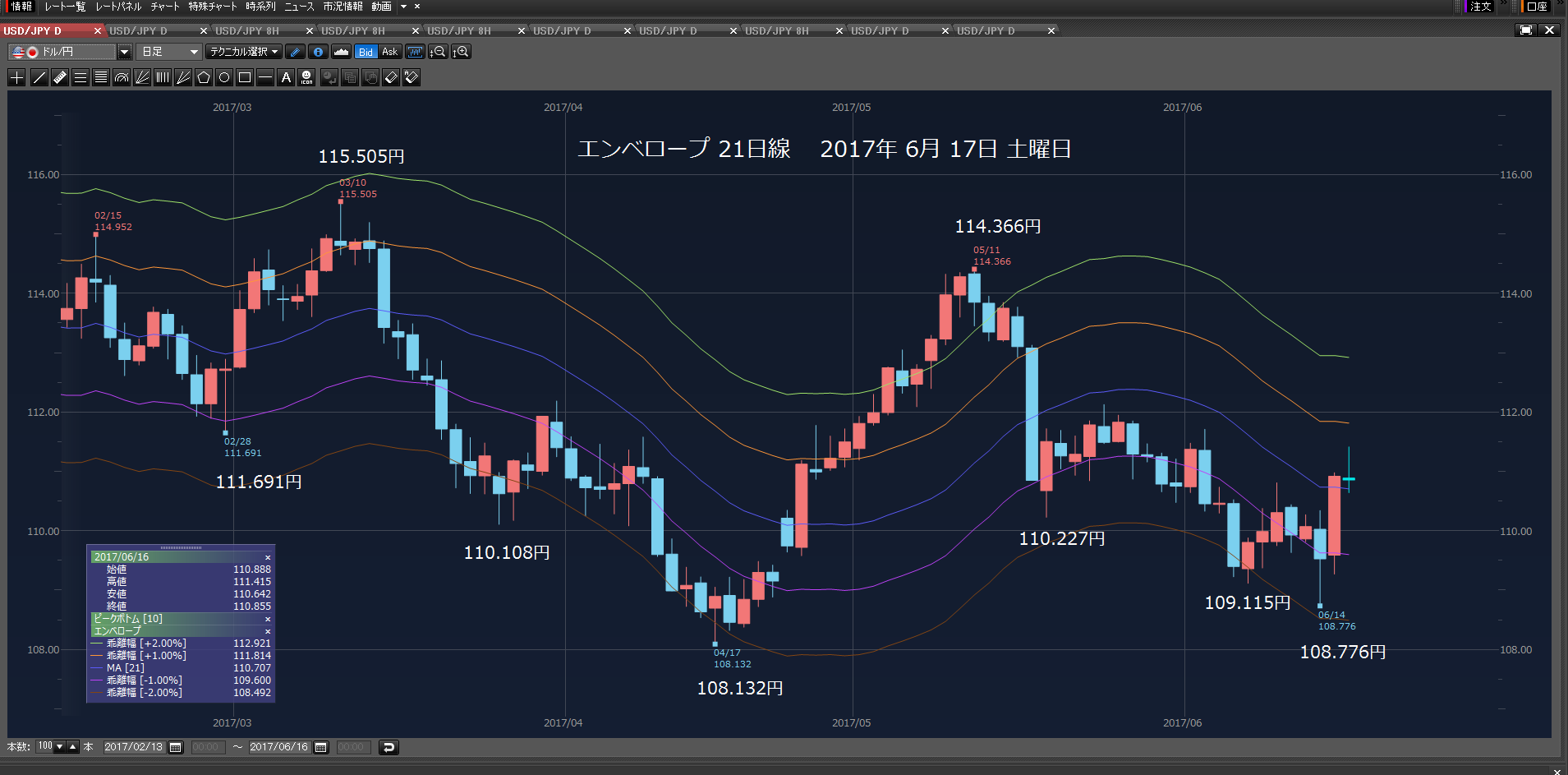Click the mountain area chart icon
Image resolution: width=1568 pixels, height=775 pixels.
[341, 52]
